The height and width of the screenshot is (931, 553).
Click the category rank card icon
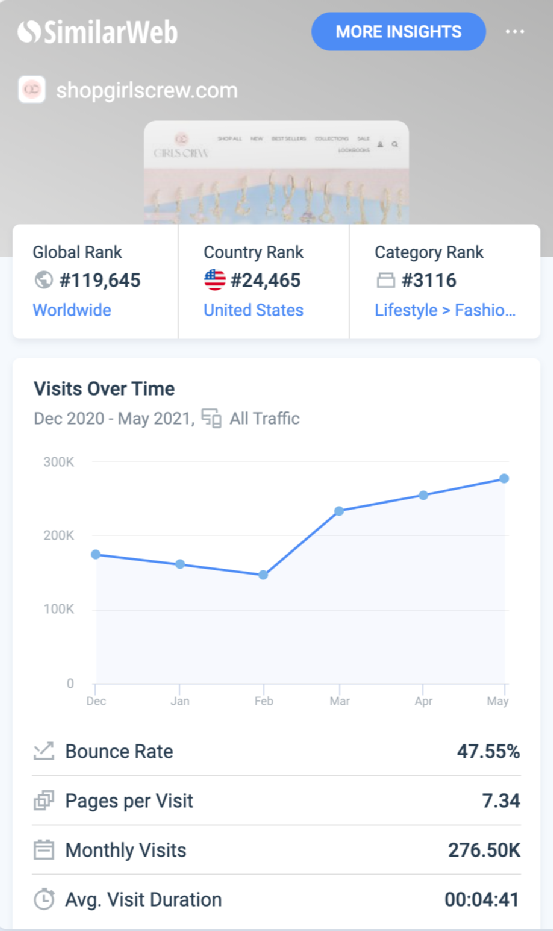point(386,280)
